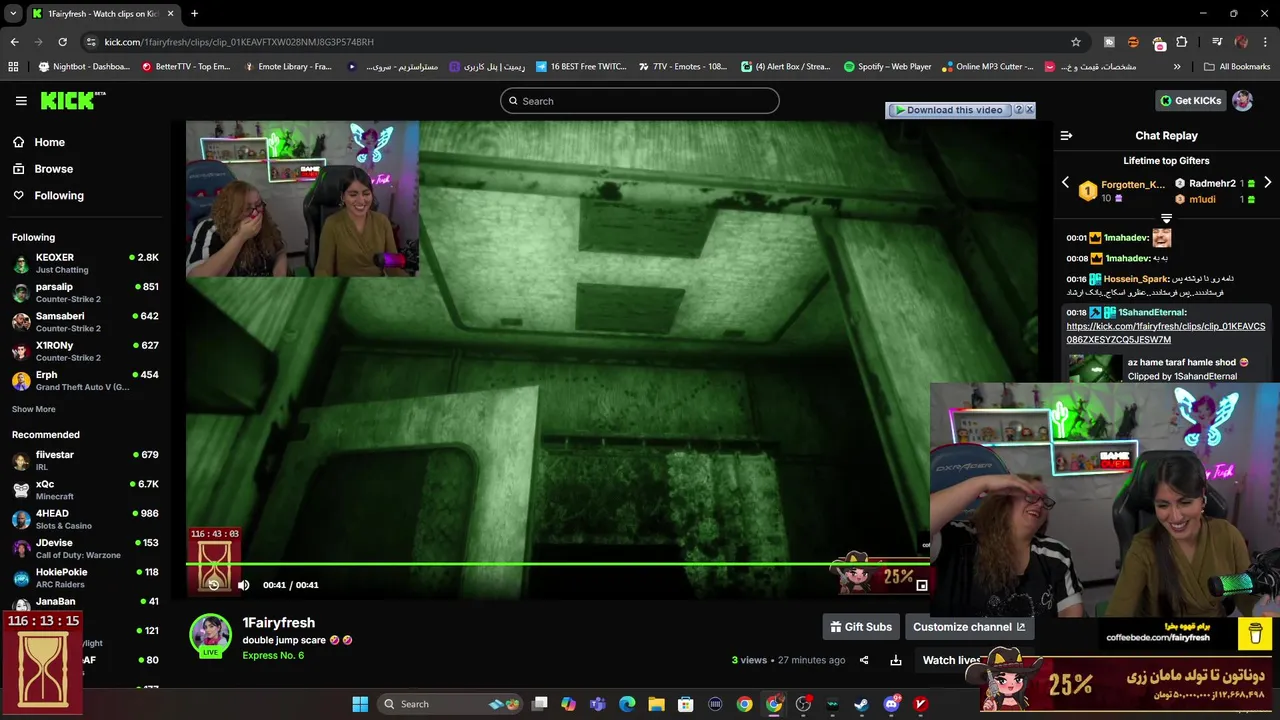This screenshot has width=1280, height=720.
Task: Replay the clip
Action: click(213, 585)
